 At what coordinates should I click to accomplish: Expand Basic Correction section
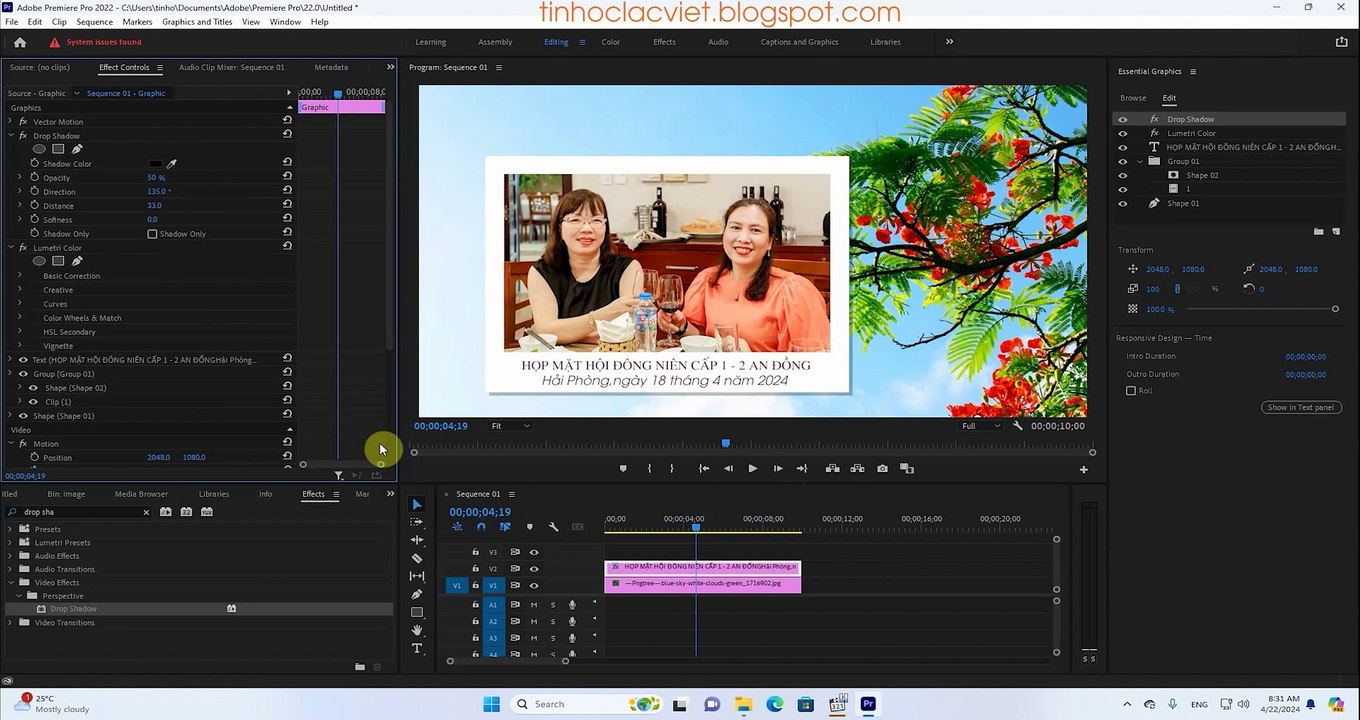(x=19, y=276)
